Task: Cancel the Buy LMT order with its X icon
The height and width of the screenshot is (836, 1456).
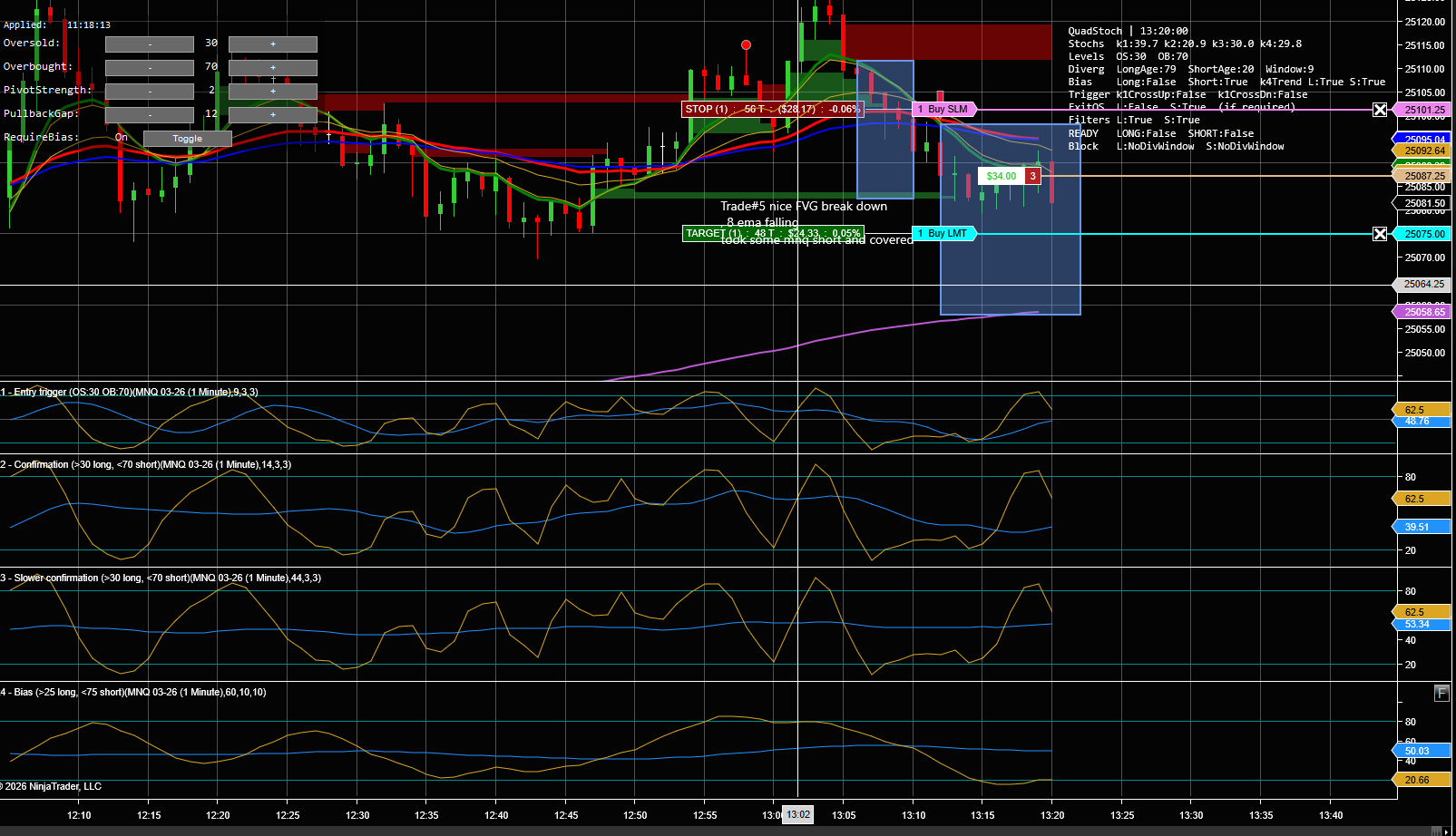Action: click(1380, 234)
